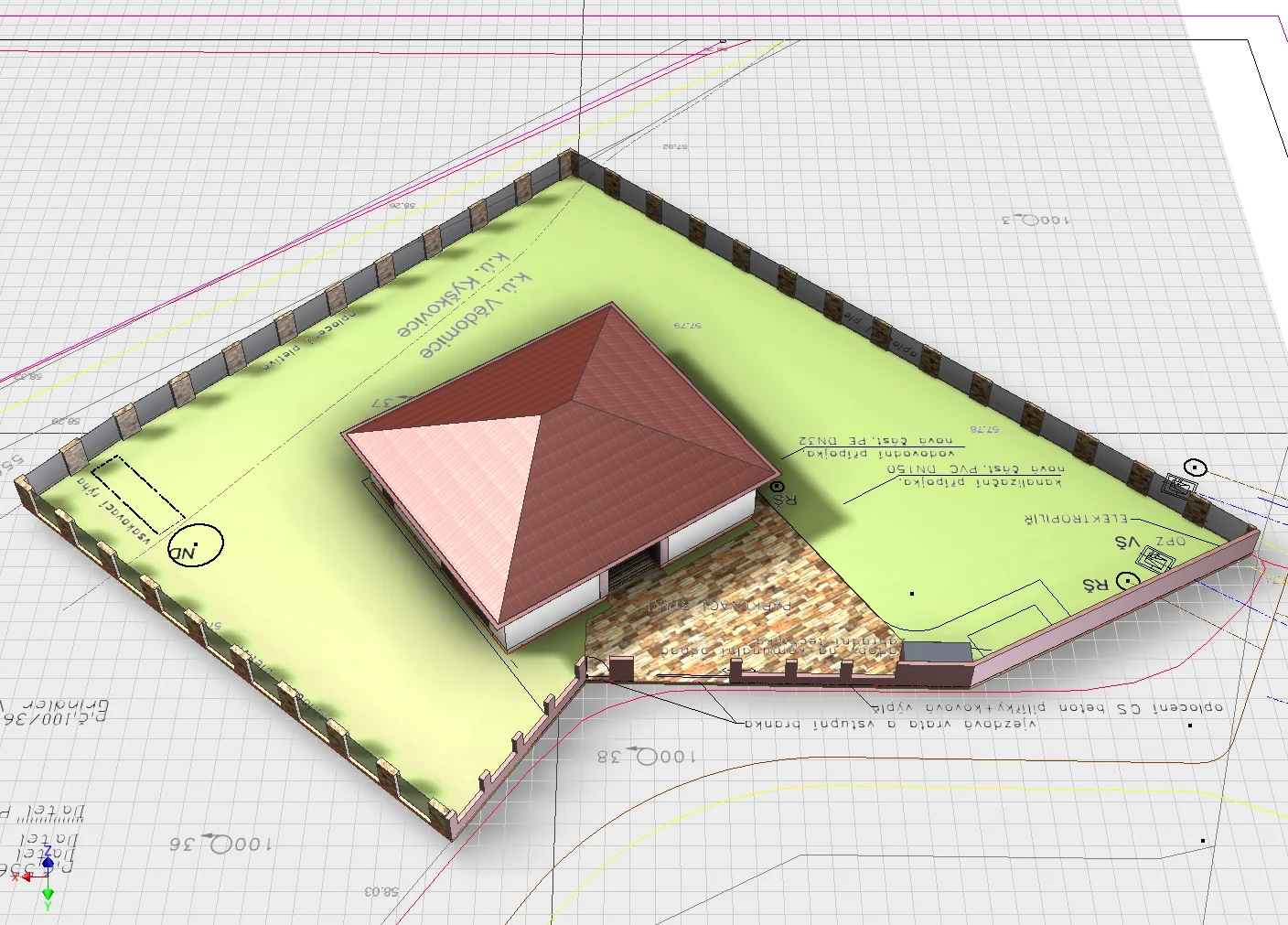Click the green Y axis arrow of the gizmo
Image resolution: width=1288 pixels, height=925 pixels.
[48, 893]
